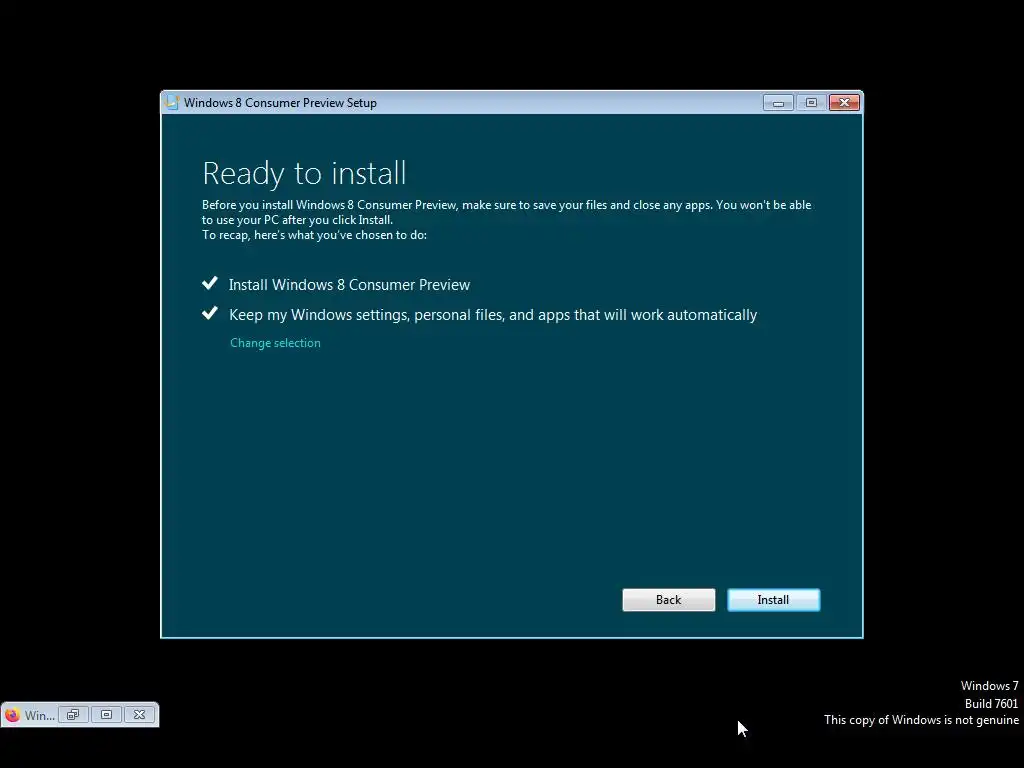
Task: Restore the minimized Win... window
Action: coord(73,715)
